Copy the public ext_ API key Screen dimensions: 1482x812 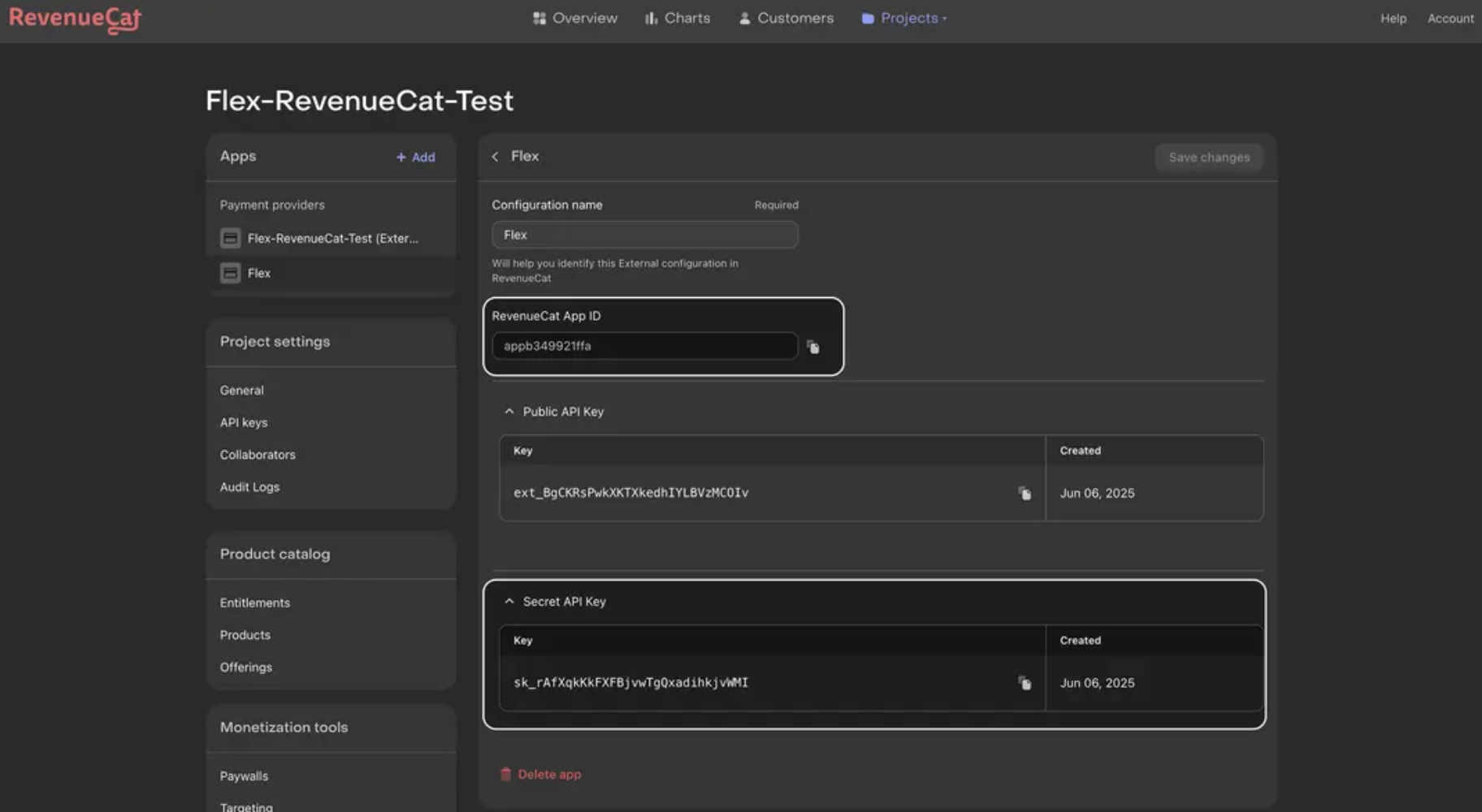pos(1025,493)
